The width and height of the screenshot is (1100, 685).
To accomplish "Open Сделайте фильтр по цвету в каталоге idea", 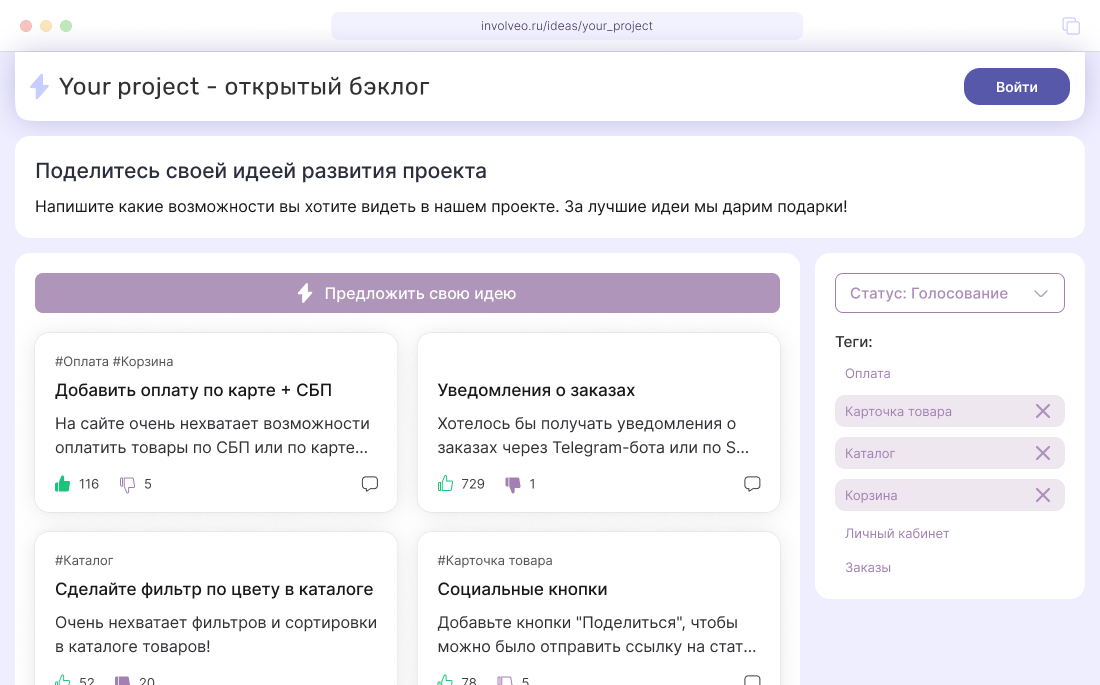I will [x=214, y=589].
